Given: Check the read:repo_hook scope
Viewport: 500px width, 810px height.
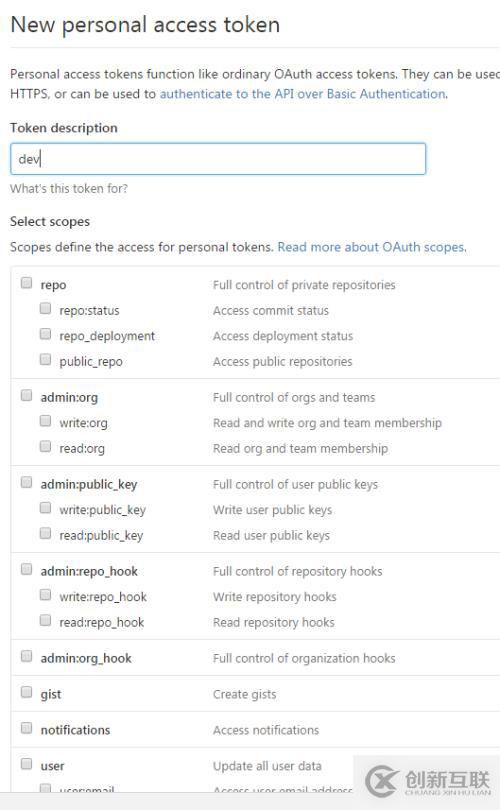Looking at the screenshot, I should click(x=45, y=620).
